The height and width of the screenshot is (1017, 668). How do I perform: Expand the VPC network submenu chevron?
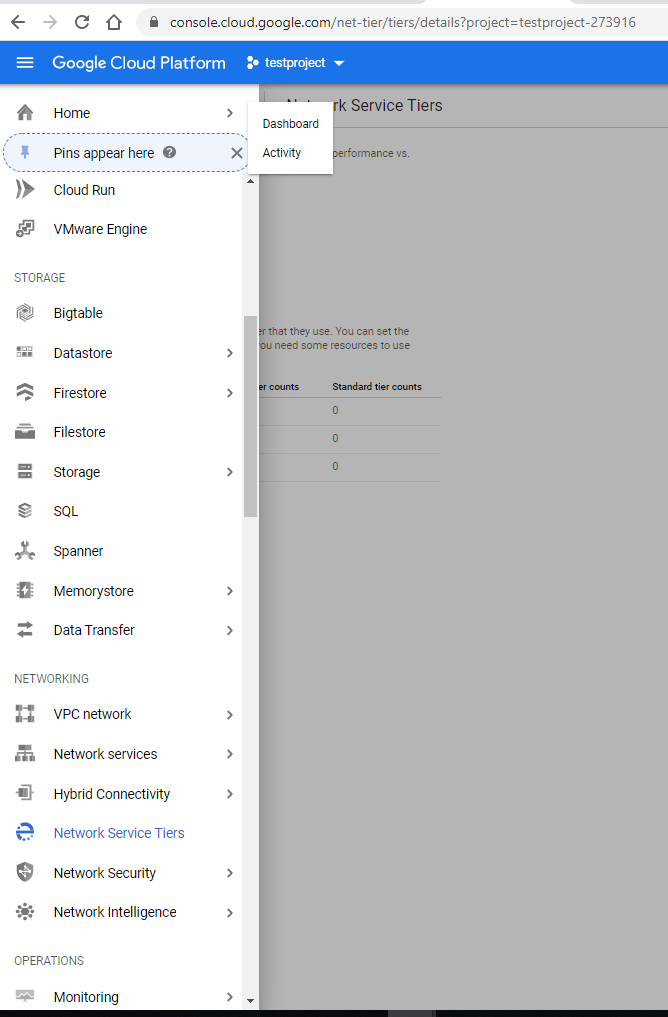tap(230, 715)
